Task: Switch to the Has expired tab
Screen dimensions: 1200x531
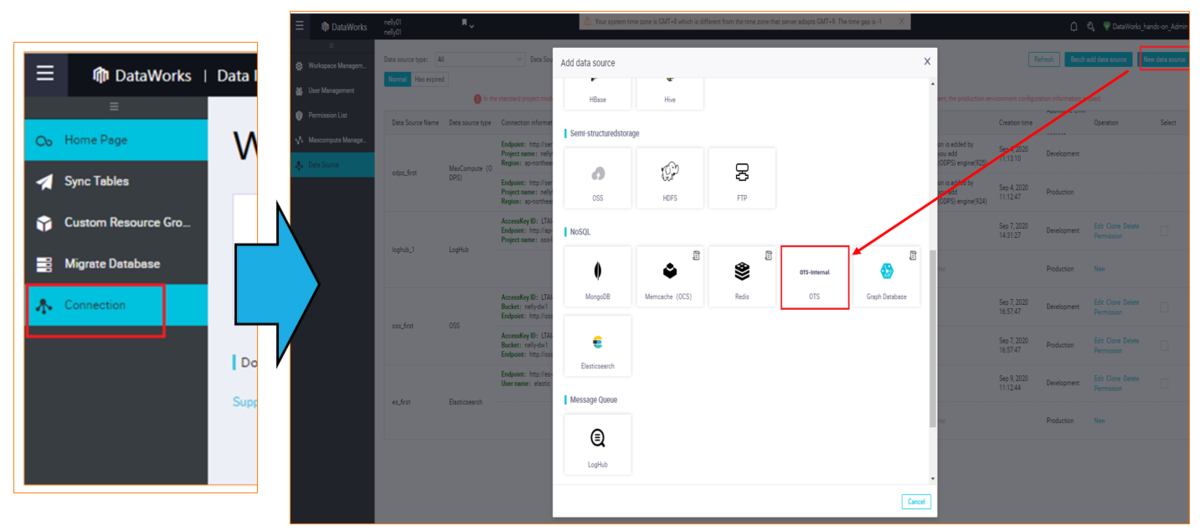Action: point(429,79)
